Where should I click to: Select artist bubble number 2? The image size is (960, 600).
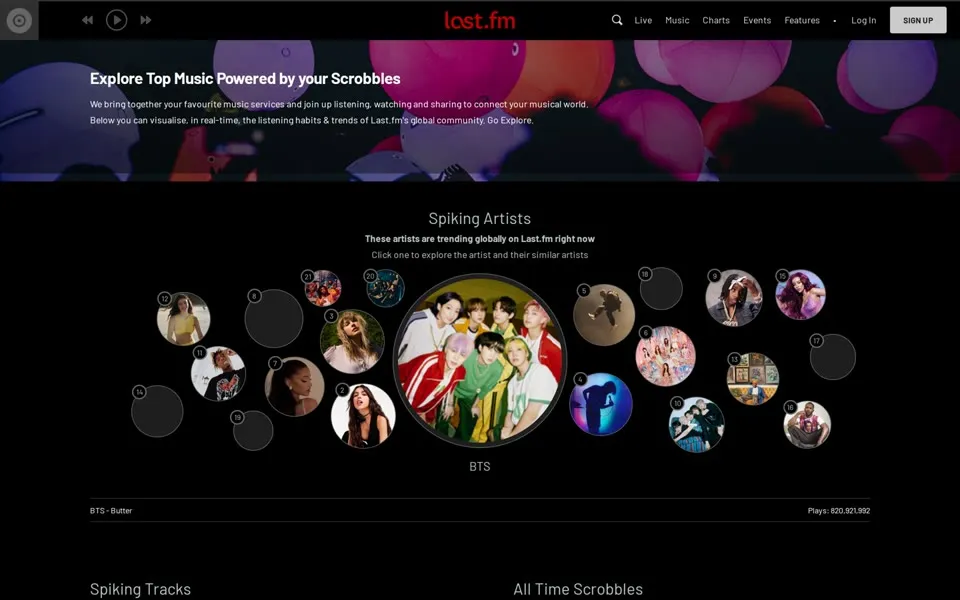pyautogui.click(x=363, y=416)
